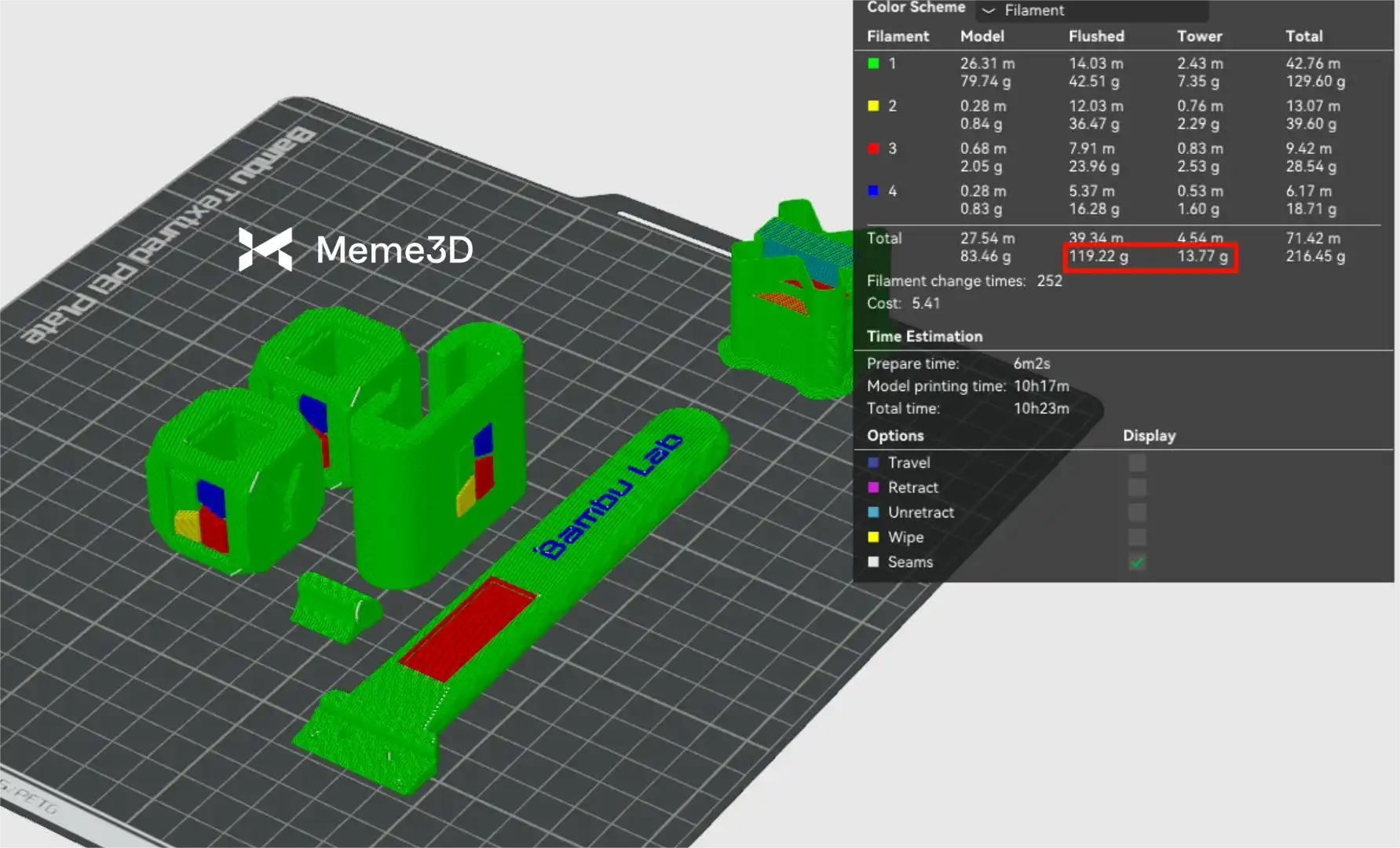Click the red Filament 3 color swatch
Image resolution: width=1400 pixels, height=848 pixels.
coord(873,148)
